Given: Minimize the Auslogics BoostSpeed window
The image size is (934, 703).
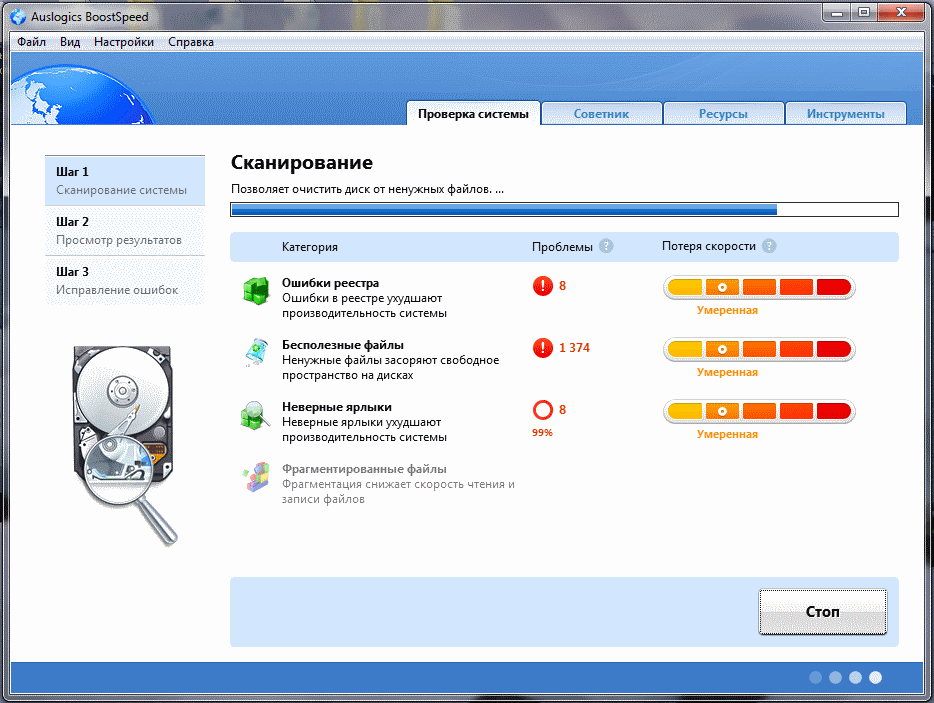Looking at the screenshot, I should [838, 12].
